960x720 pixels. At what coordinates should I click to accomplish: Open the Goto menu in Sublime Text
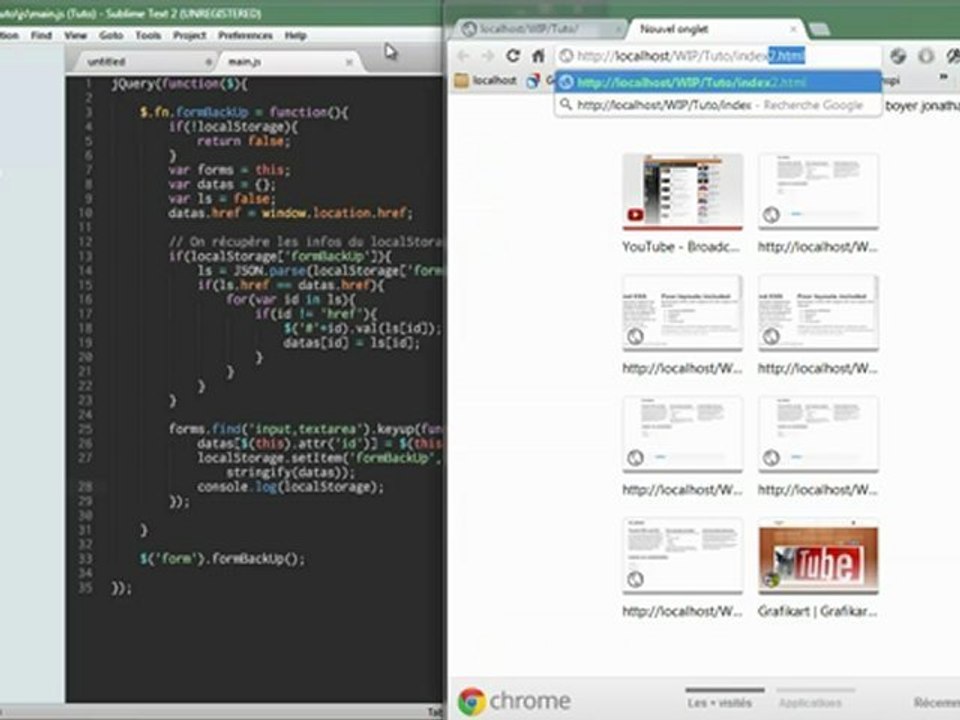coord(111,36)
